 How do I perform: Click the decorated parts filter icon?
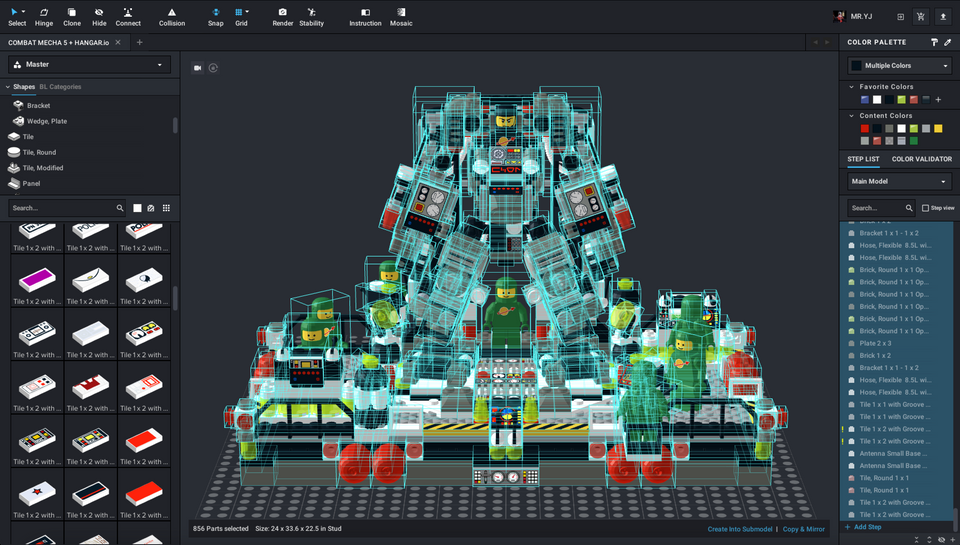pos(151,208)
